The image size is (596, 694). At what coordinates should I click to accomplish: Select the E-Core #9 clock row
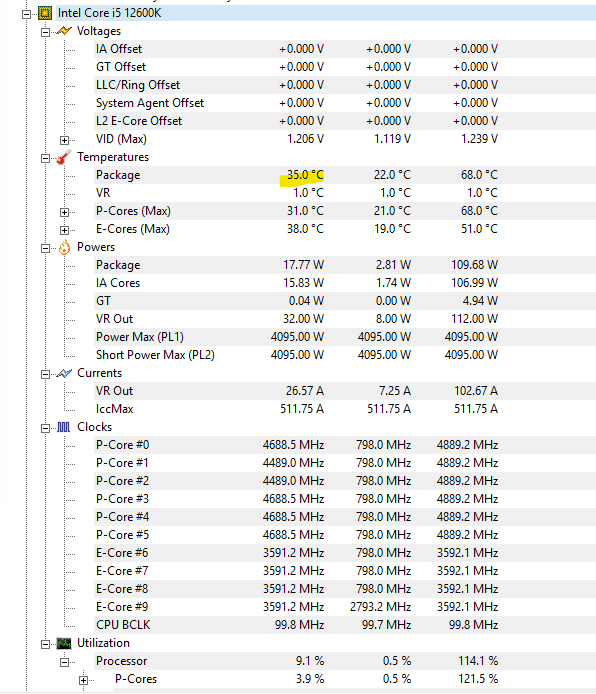tap(345, 607)
